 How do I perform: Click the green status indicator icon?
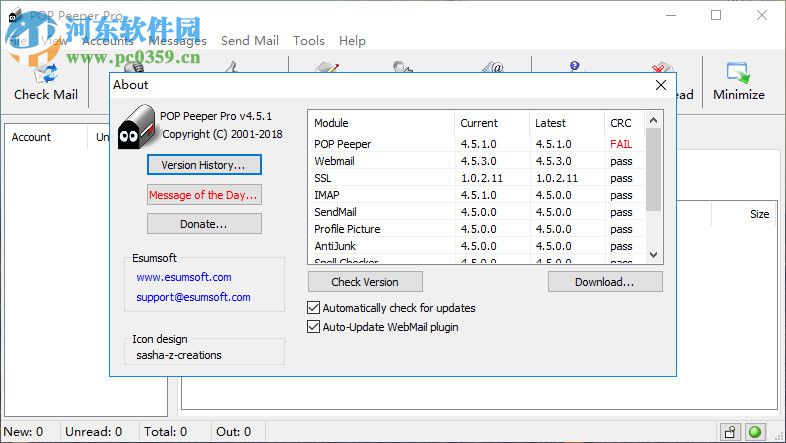click(x=755, y=431)
